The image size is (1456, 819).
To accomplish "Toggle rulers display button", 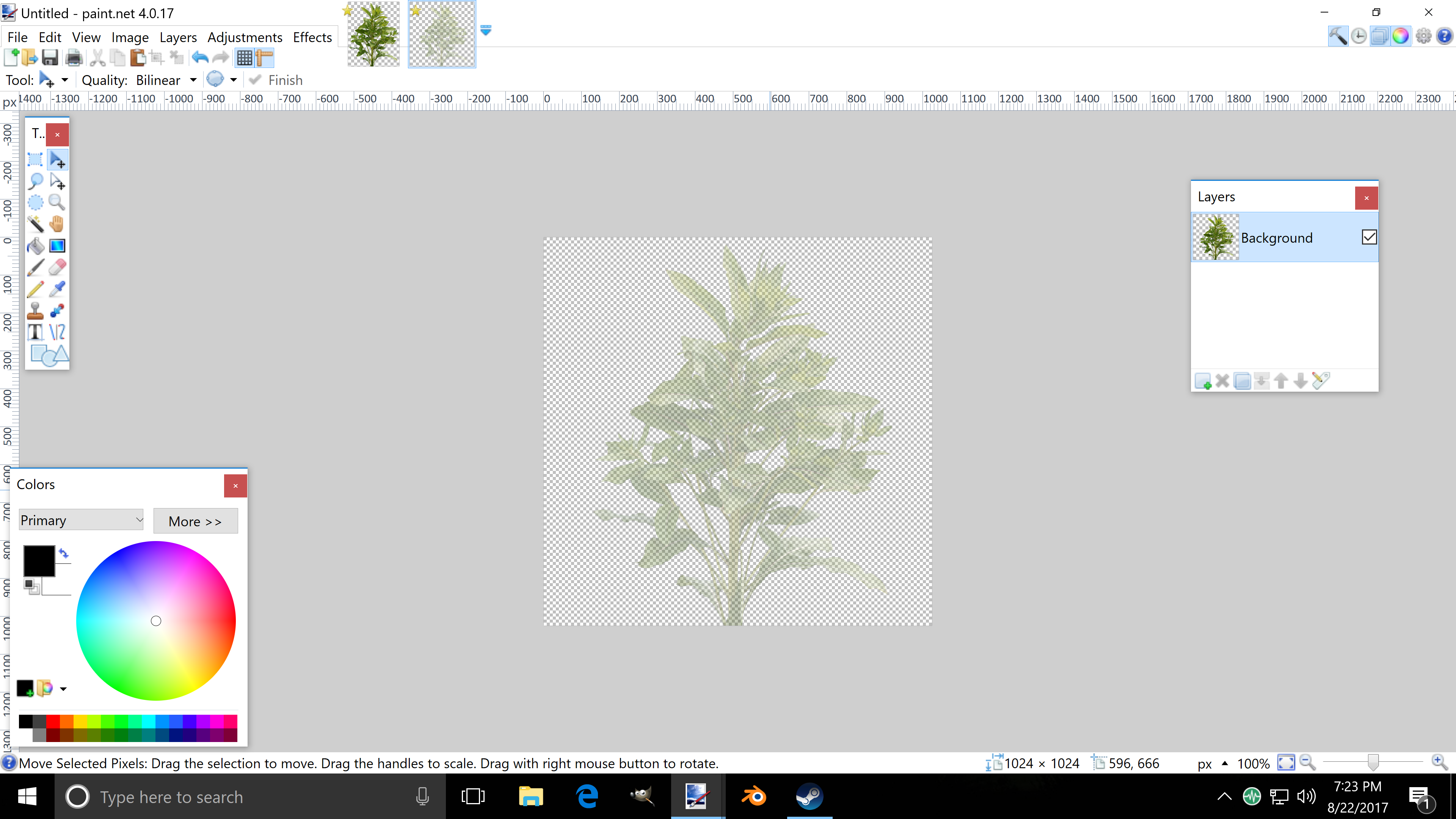I will [265, 58].
